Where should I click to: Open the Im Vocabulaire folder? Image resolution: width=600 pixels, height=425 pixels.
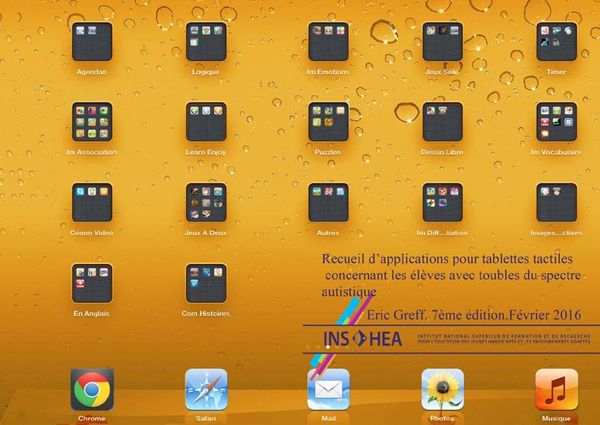(556, 122)
